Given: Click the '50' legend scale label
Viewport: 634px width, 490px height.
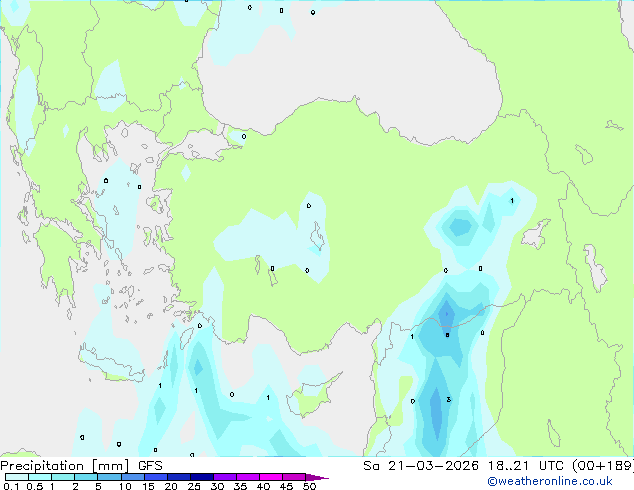Looking at the screenshot, I should pos(310,486).
